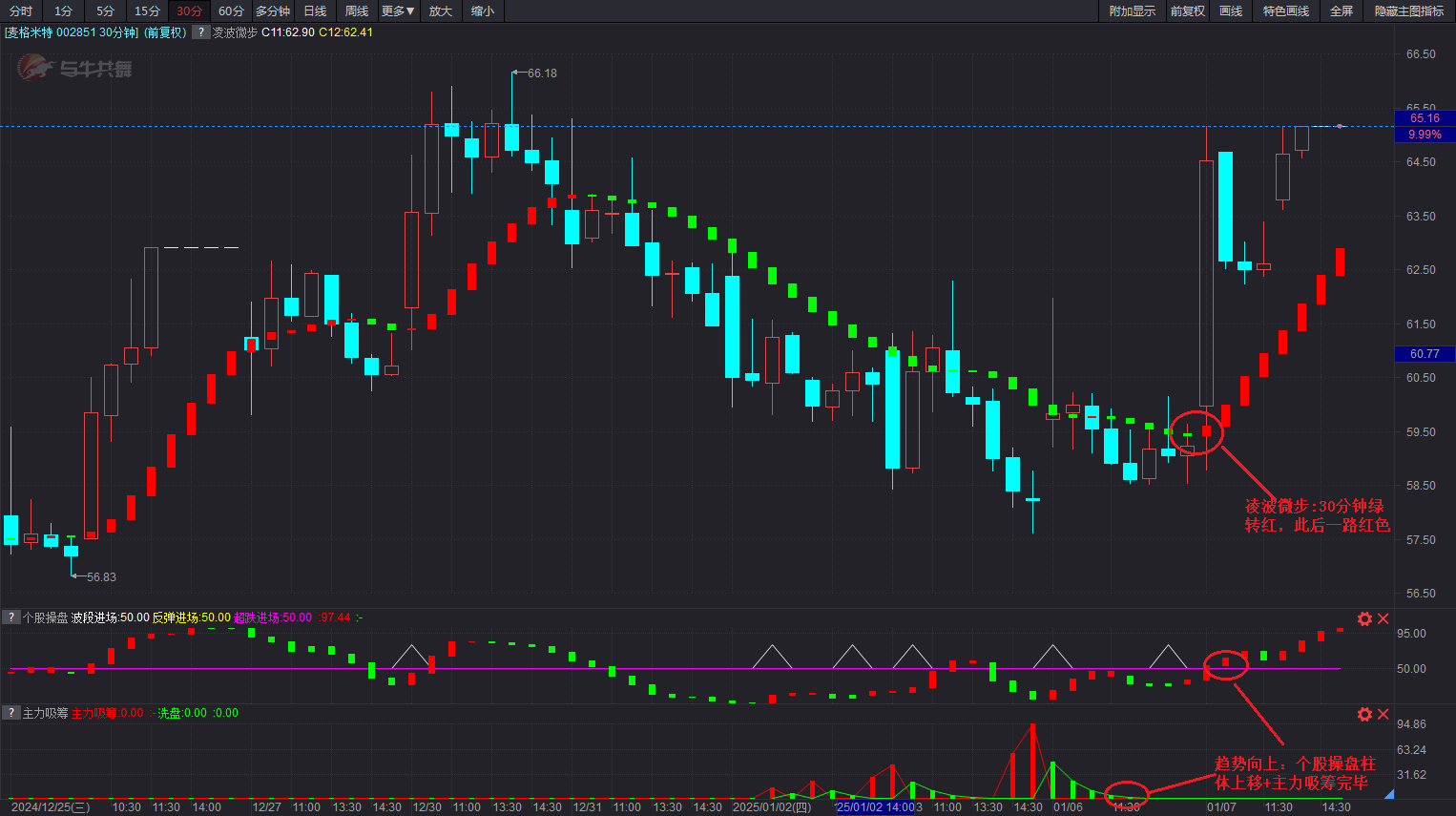The height and width of the screenshot is (816, 1456).
Task: Close the 主力吸筹 indicator panel
Action: (1383, 714)
